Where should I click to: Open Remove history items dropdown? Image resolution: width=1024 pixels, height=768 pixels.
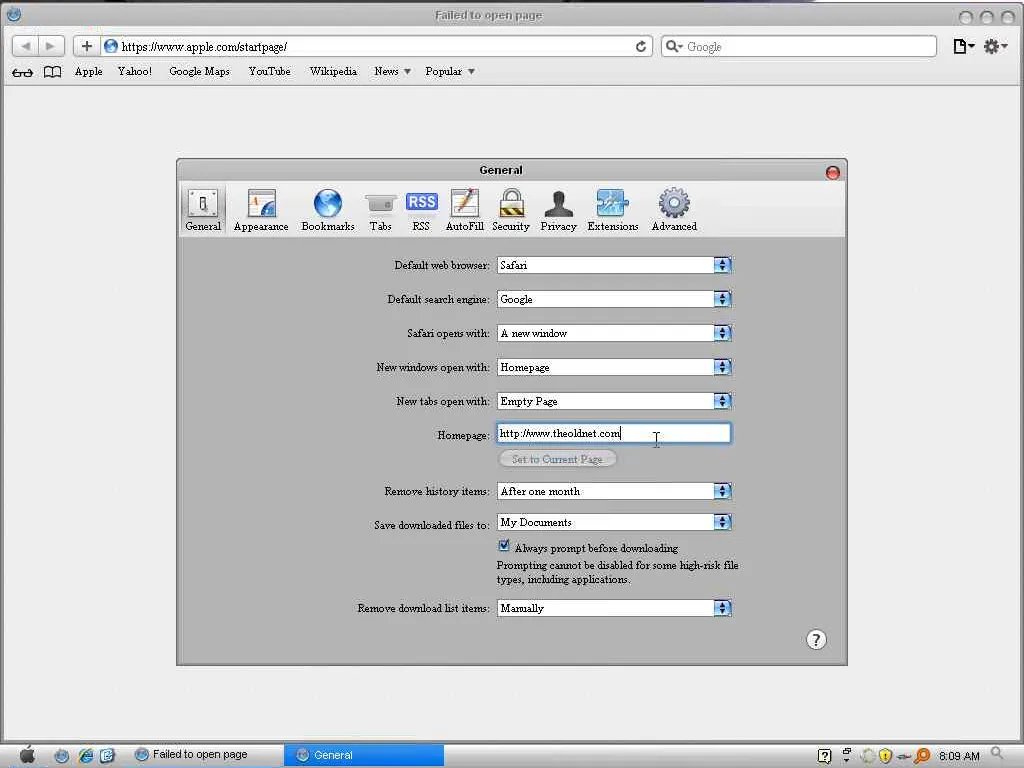point(614,491)
